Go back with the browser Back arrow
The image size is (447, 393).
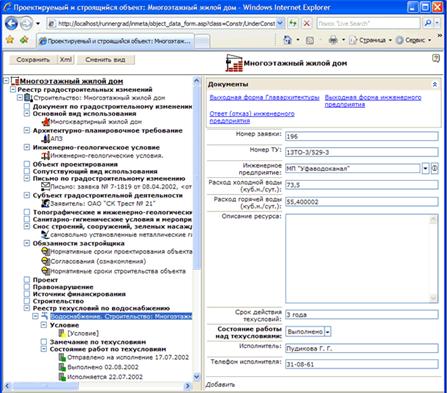[x=11, y=23]
